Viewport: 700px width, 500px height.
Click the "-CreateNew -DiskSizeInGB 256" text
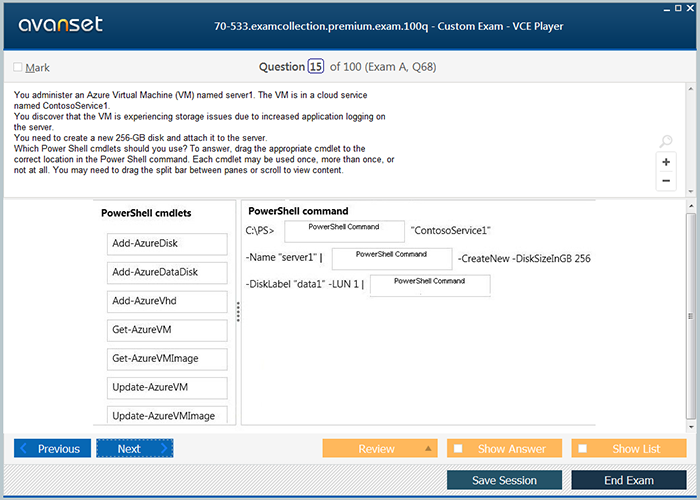tap(524, 258)
